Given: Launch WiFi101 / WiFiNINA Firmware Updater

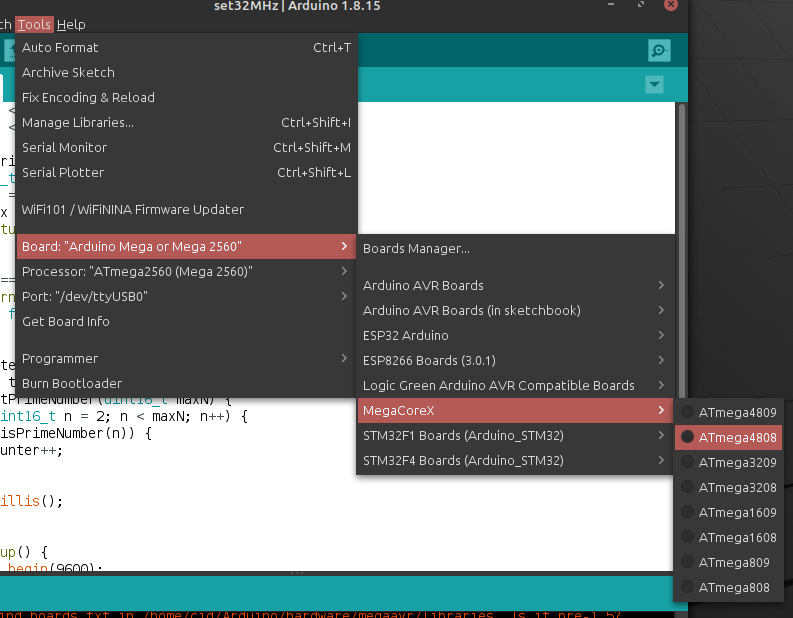Looking at the screenshot, I should click(186, 209).
